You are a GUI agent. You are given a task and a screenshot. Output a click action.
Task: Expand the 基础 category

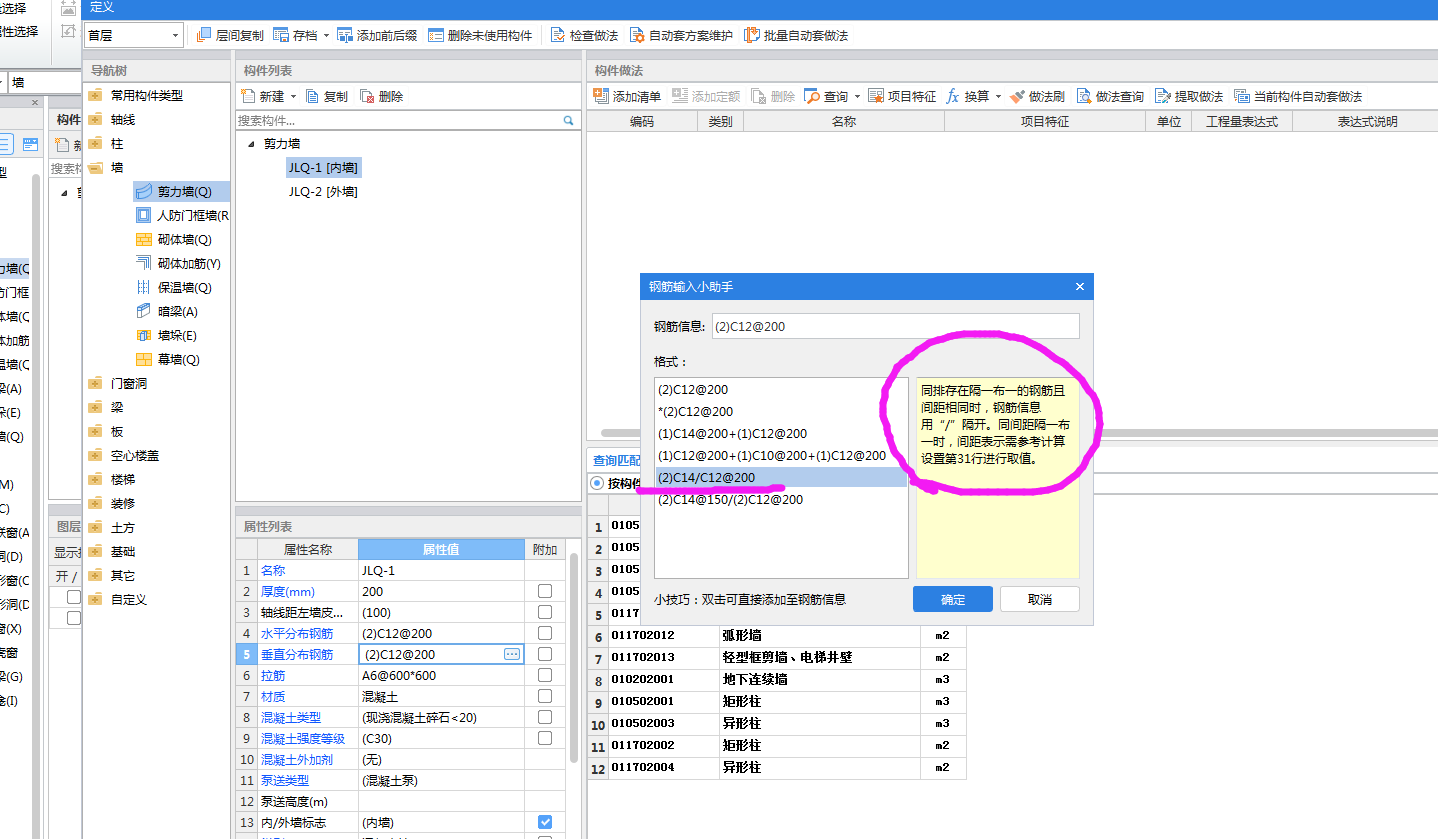95,551
